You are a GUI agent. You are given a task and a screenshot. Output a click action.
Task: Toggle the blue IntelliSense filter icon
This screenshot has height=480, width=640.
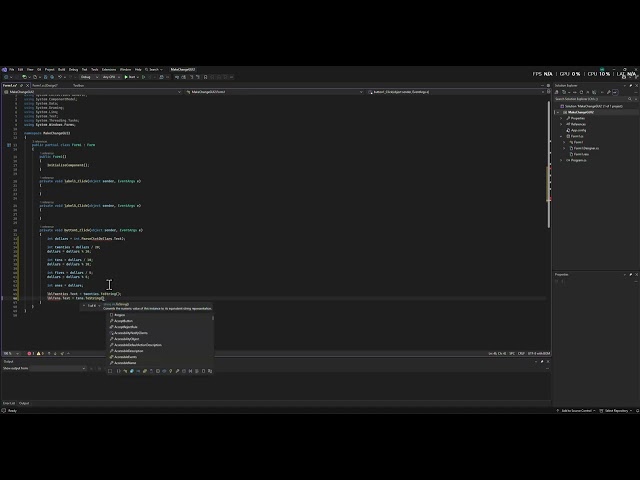click(x=131, y=371)
